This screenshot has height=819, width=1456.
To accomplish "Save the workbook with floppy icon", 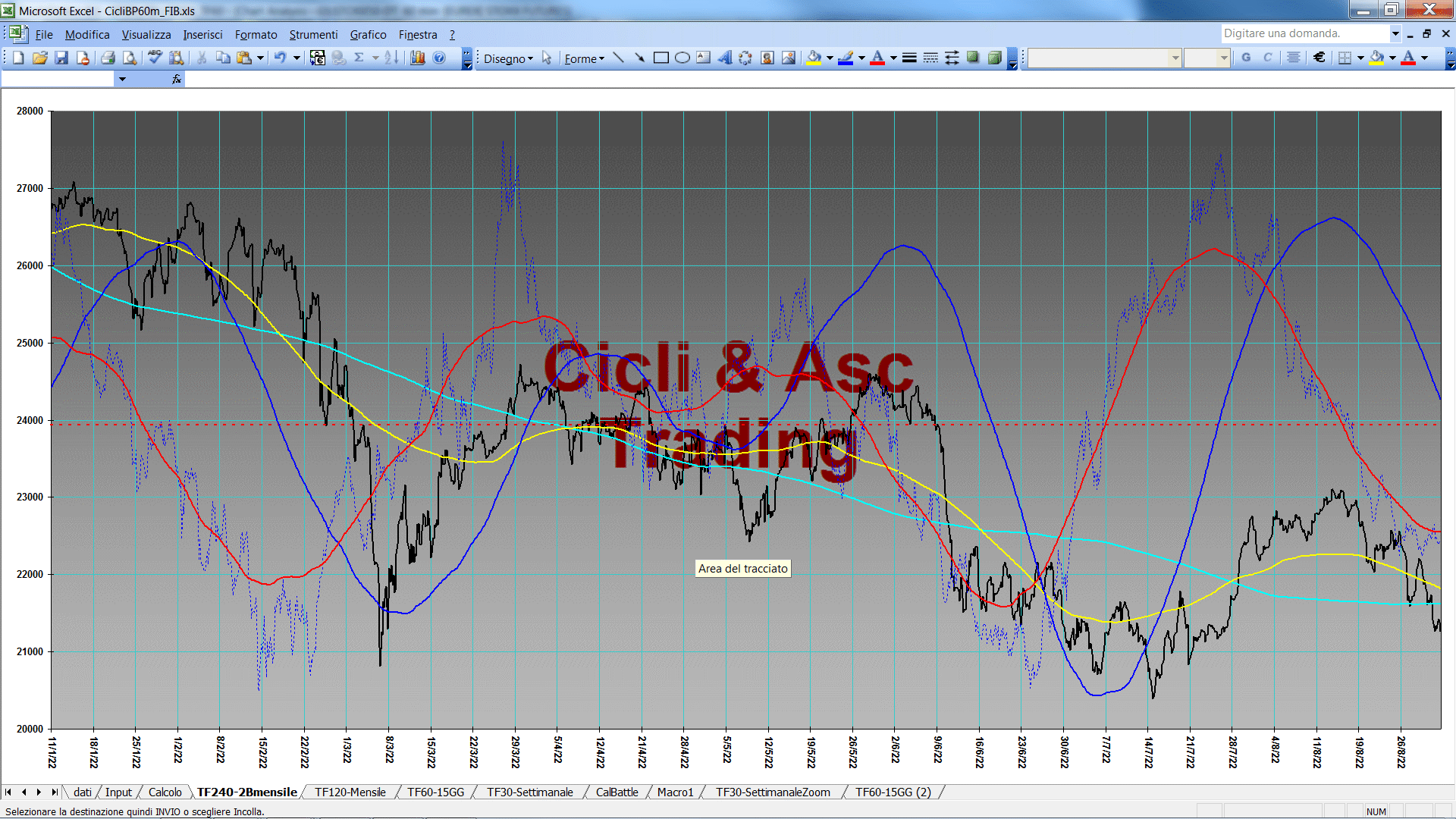I will pos(61,58).
